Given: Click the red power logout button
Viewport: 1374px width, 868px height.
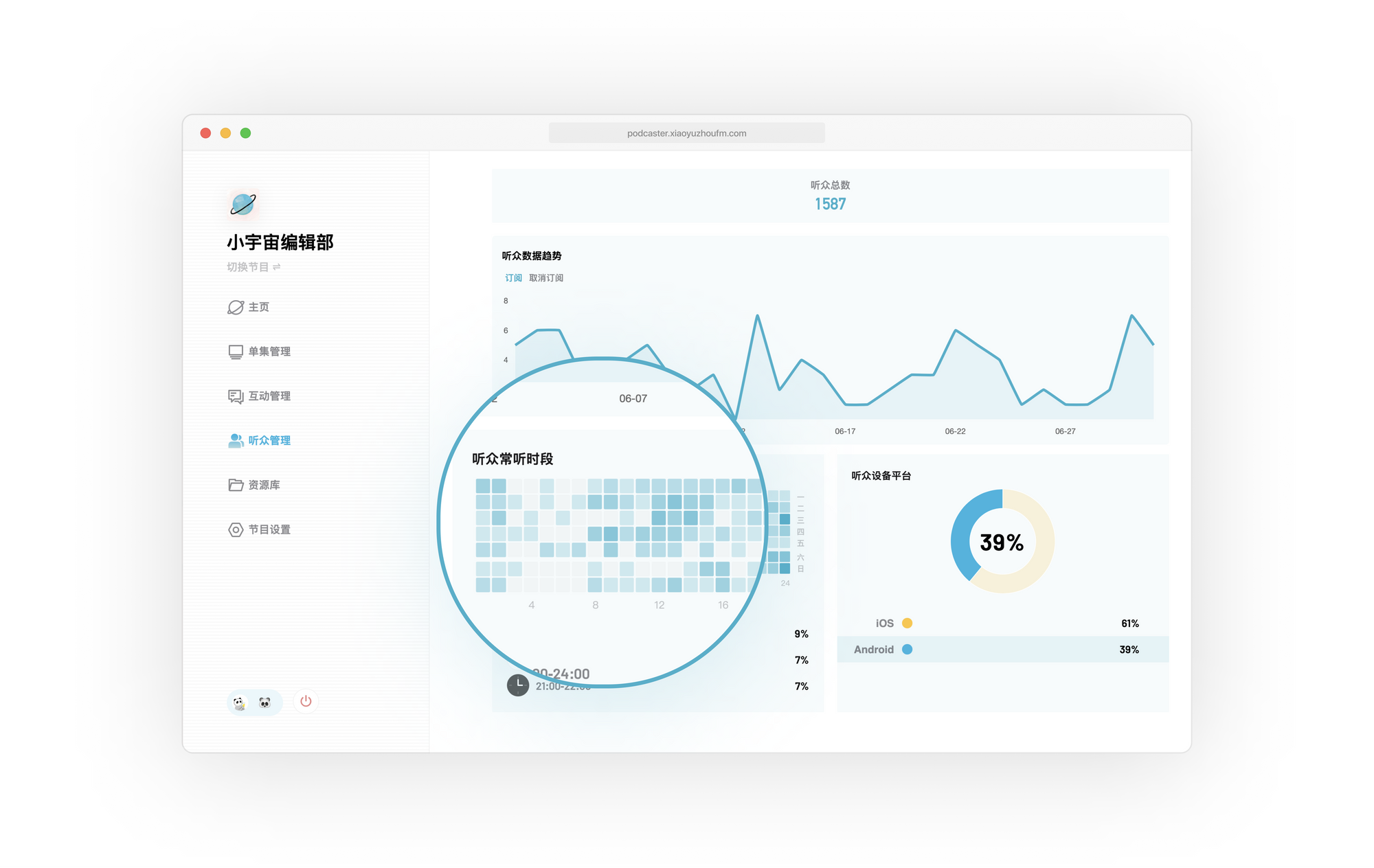Looking at the screenshot, I should tap(306, 701).
